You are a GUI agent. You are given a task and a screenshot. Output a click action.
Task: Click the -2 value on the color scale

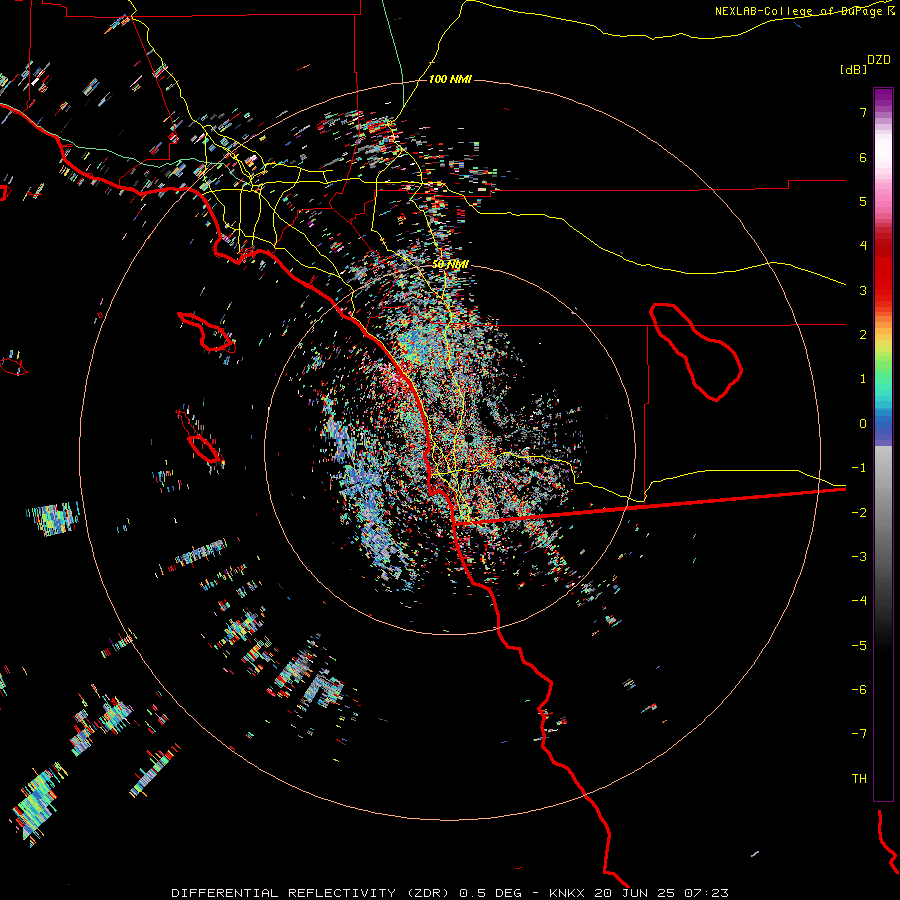pos(859,513)
